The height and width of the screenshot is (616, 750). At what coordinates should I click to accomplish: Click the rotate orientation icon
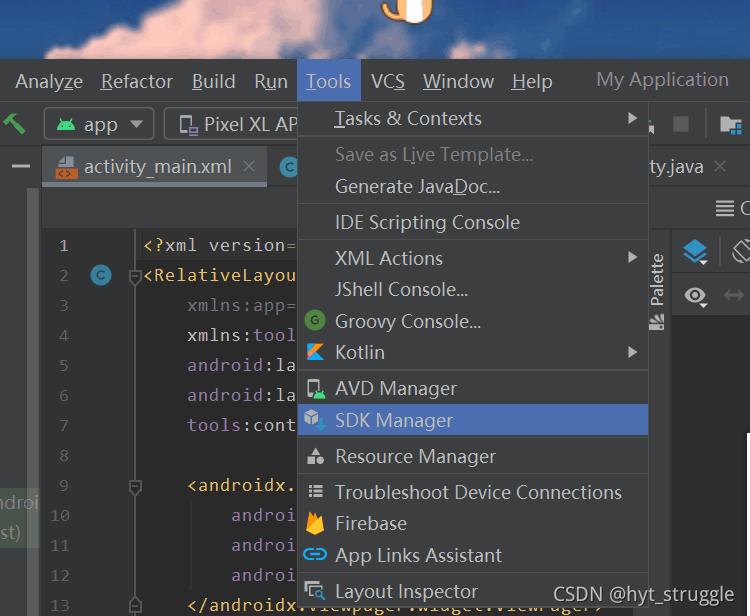[x=740, y=251]
